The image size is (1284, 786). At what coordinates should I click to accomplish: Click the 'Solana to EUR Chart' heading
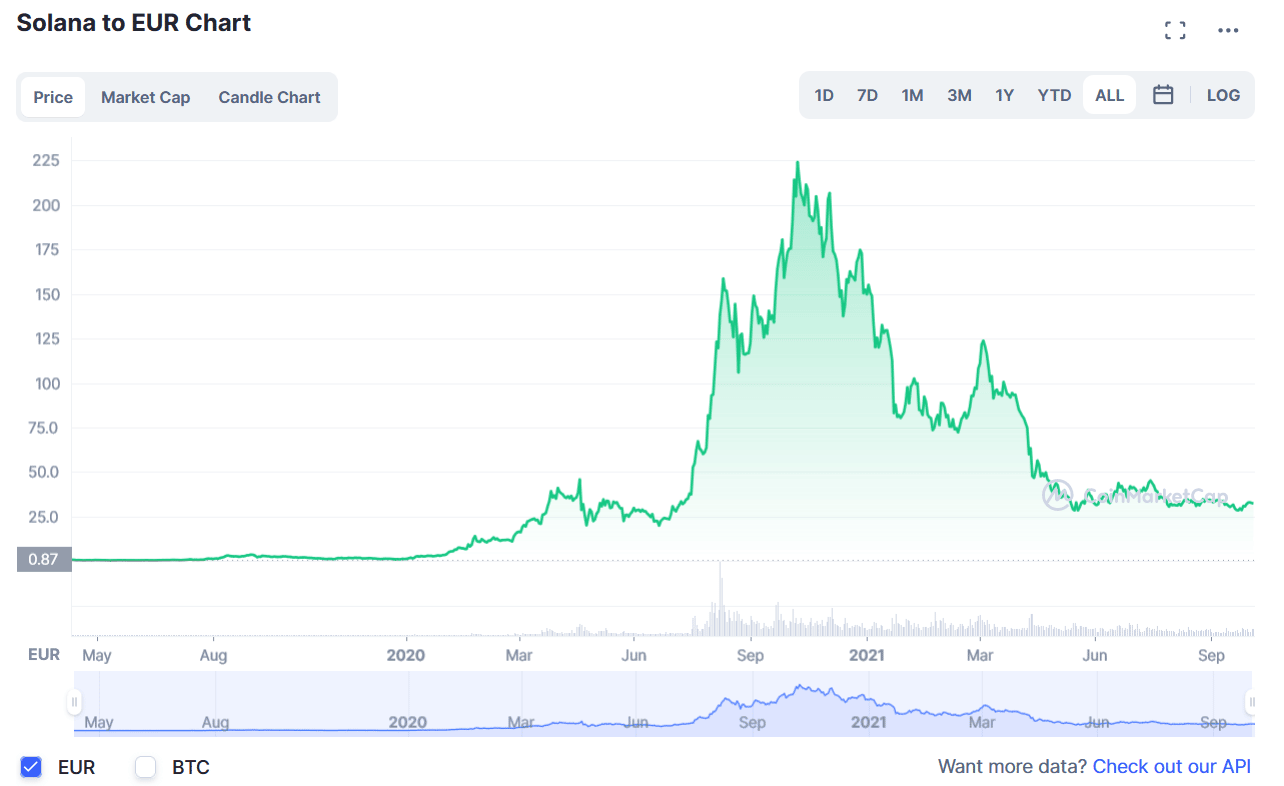pyautogui.click(x=134, y=23)
